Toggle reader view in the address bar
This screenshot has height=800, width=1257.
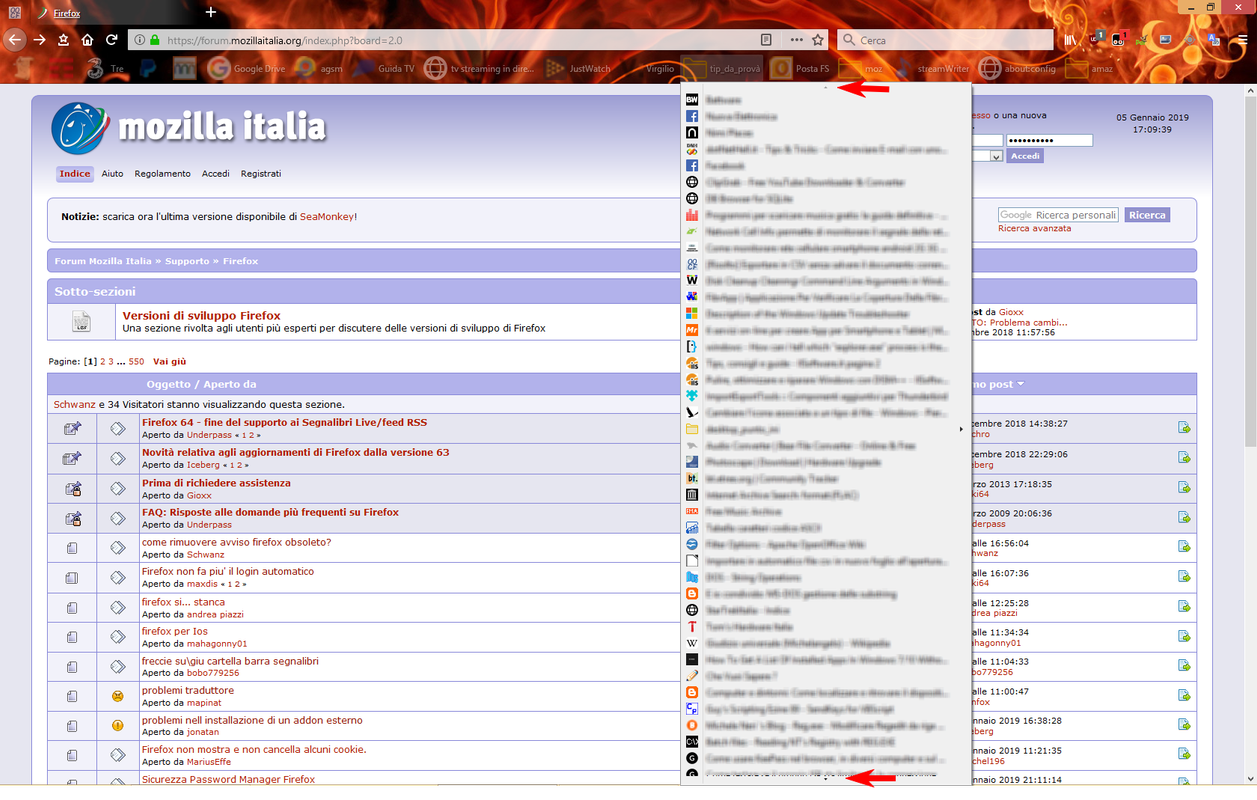click(x=767, y=40)
